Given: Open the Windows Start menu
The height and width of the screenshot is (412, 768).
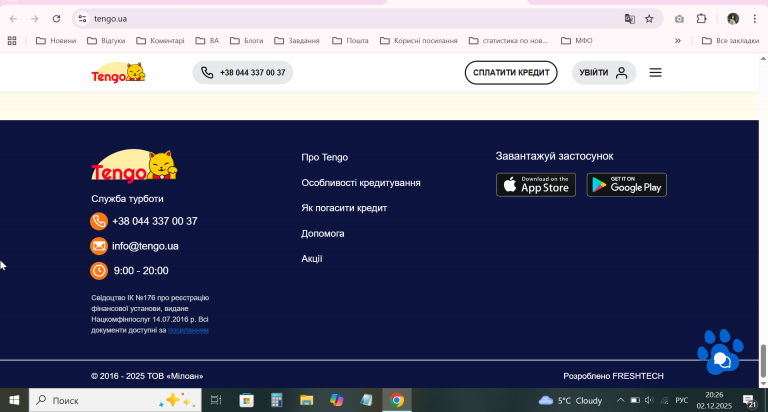Looking at the screenshot, I should click(x=14, y=400).
